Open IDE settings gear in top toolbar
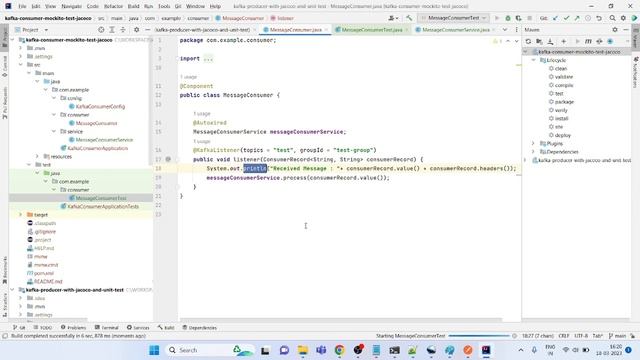The height and width of the screenshot is (360, 640). point(623,18)
